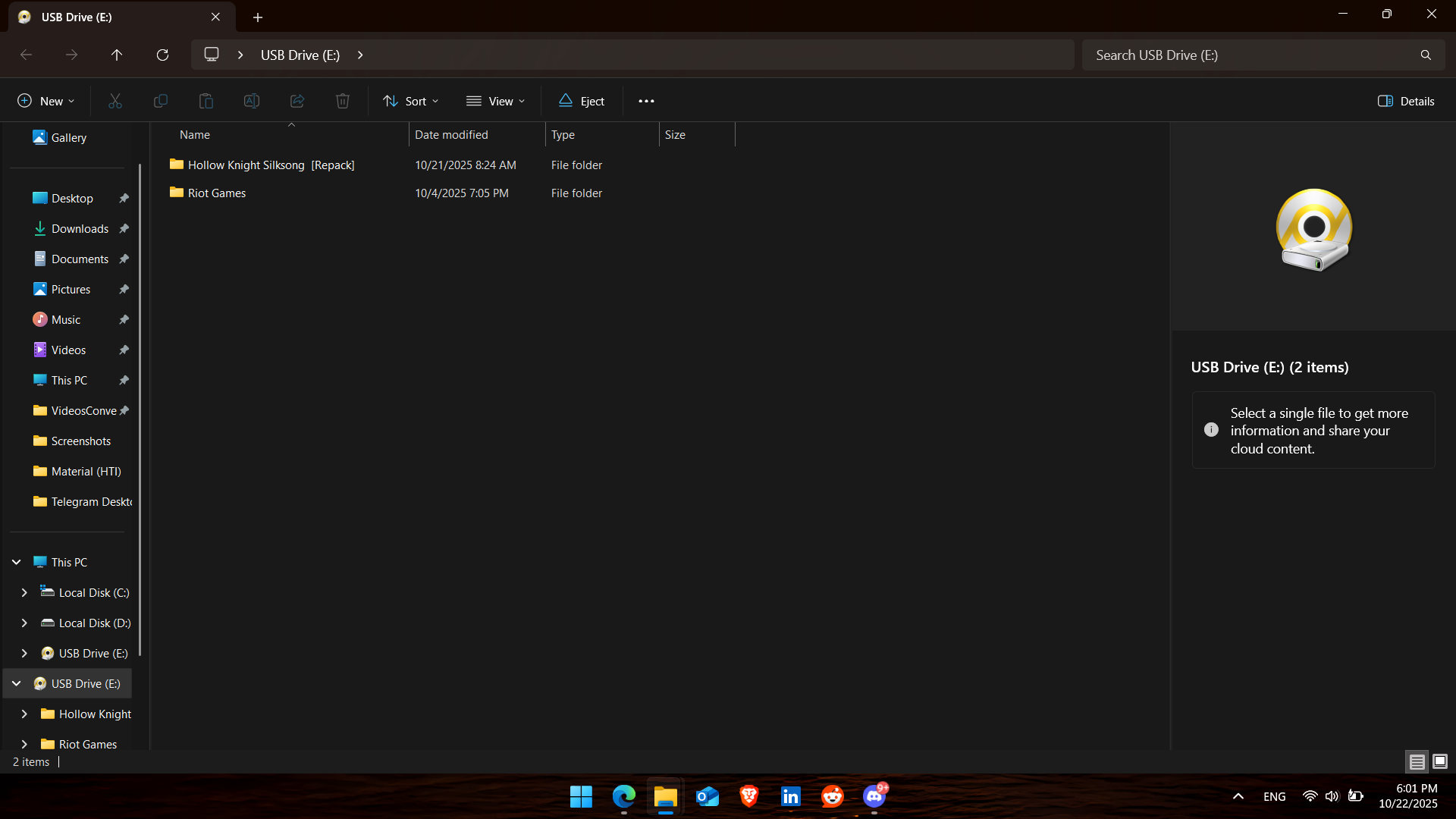Image resolution: width=1456 pixels, height=819 pixels.
Task: Click the search magnifier icon
Action: coord(1426,55)
